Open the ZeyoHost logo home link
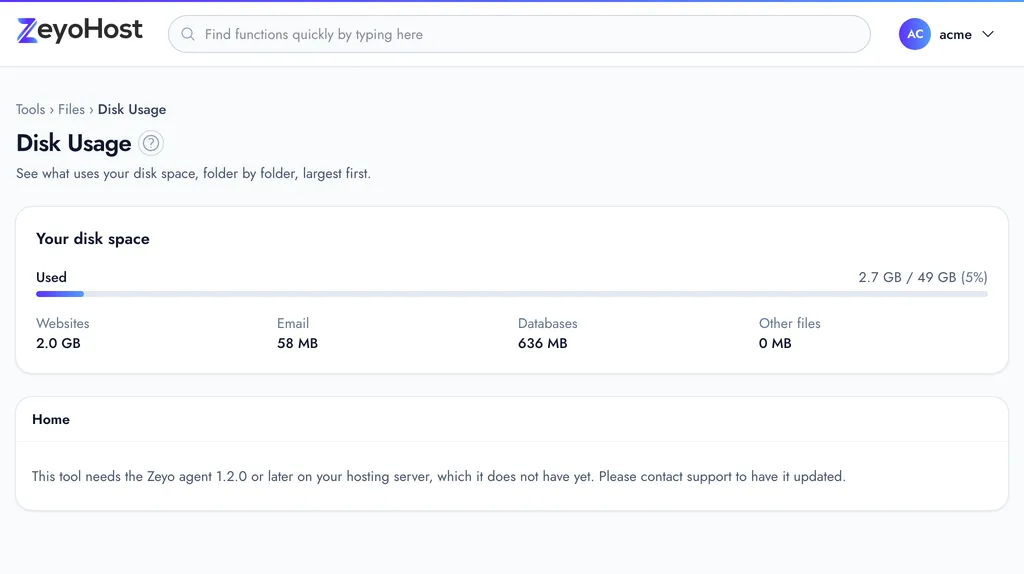 point(80,31)
